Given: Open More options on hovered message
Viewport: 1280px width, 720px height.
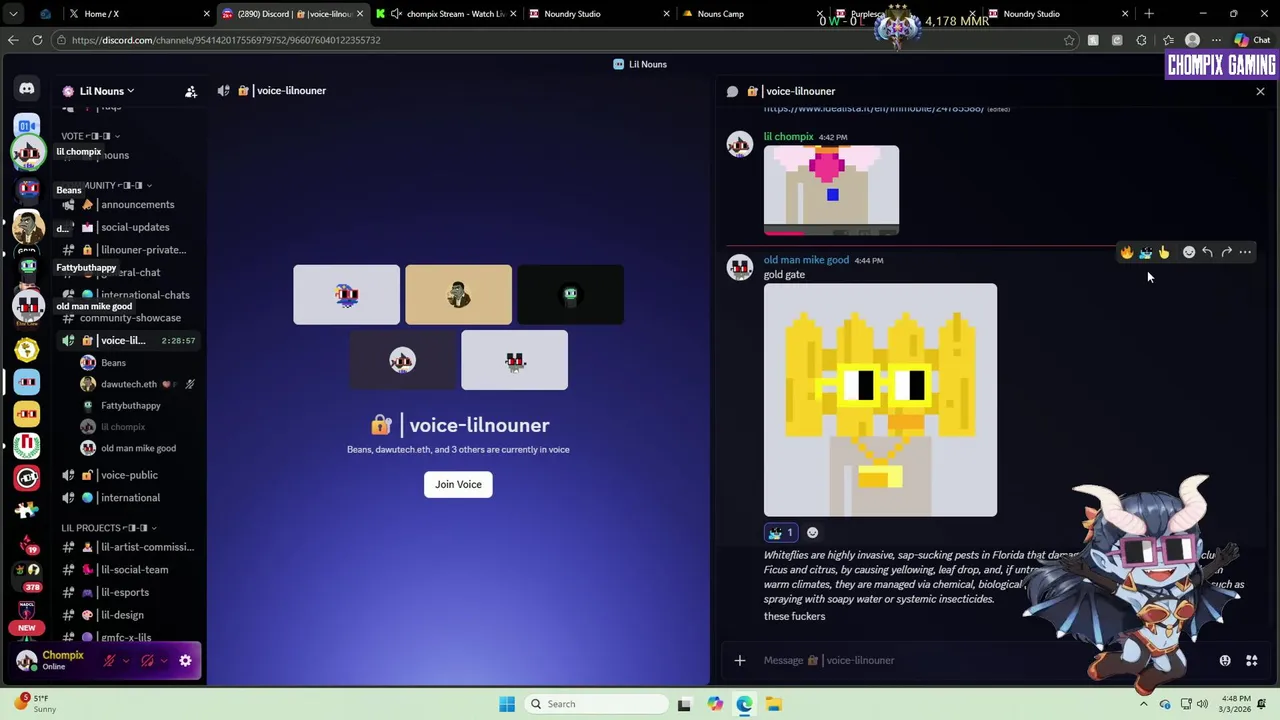Looking at the screenshot, I should click(x=1245, y=253).
